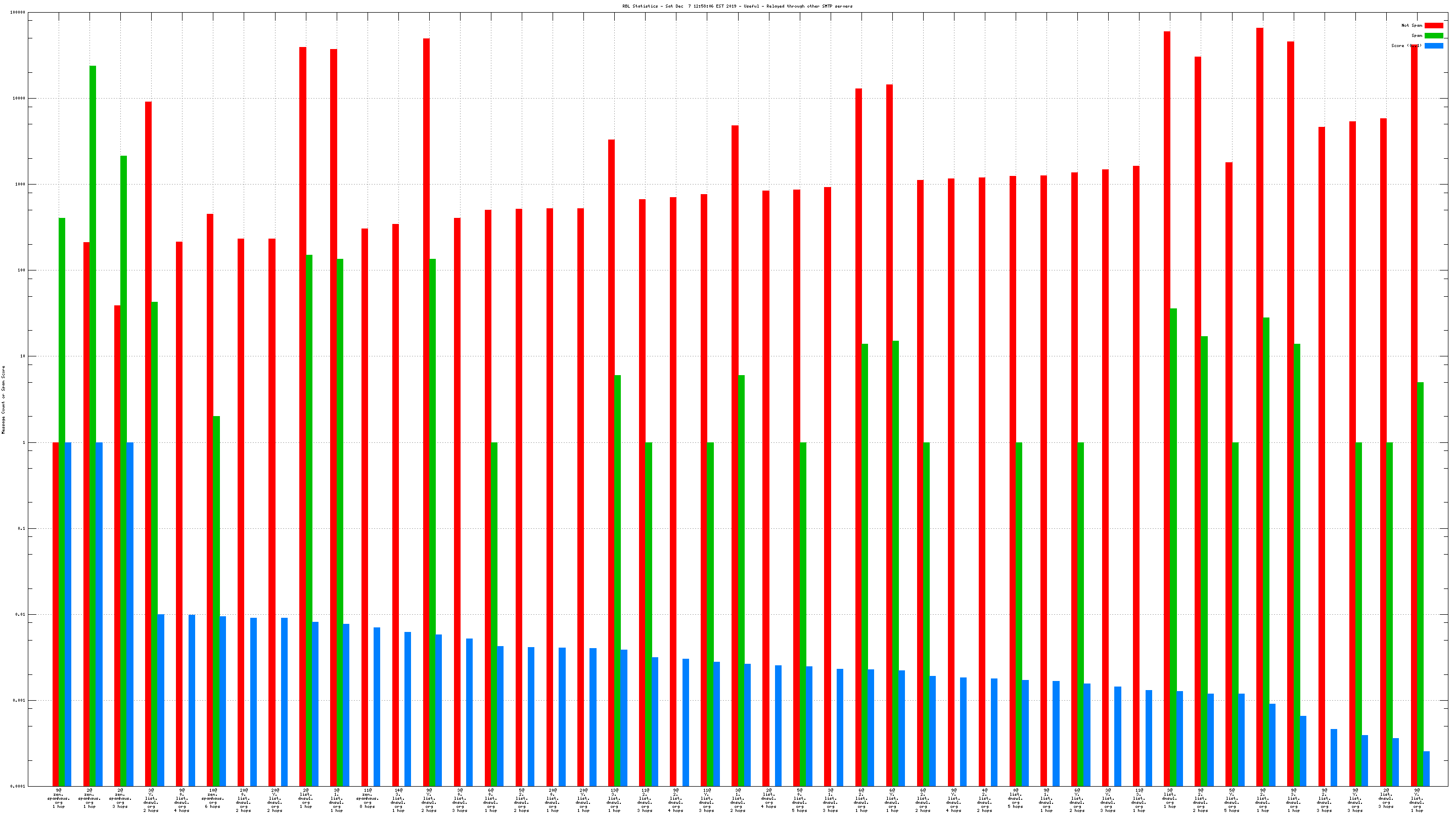Click the 1000 y-axis tick label

coord(20,184)
